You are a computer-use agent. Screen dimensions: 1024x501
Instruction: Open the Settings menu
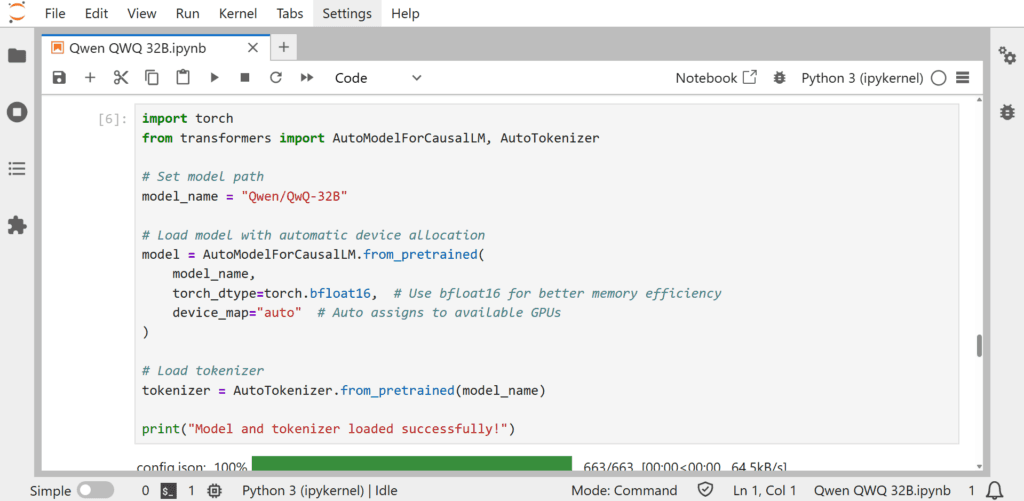pos(347,14)
